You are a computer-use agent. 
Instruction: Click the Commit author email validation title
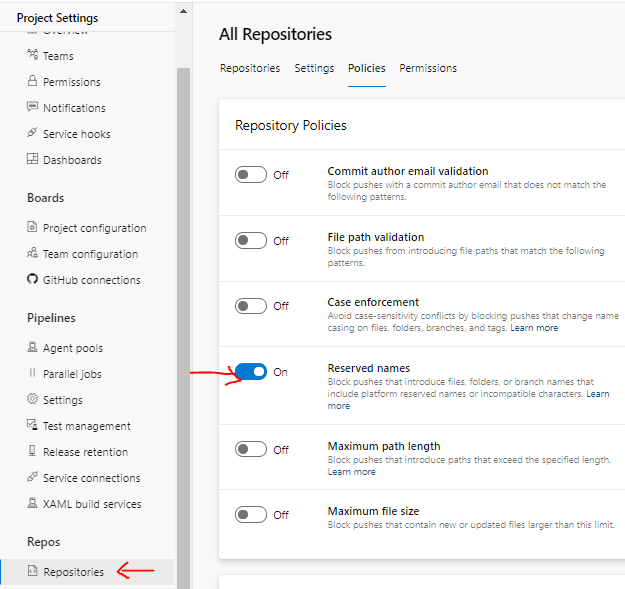408,171
